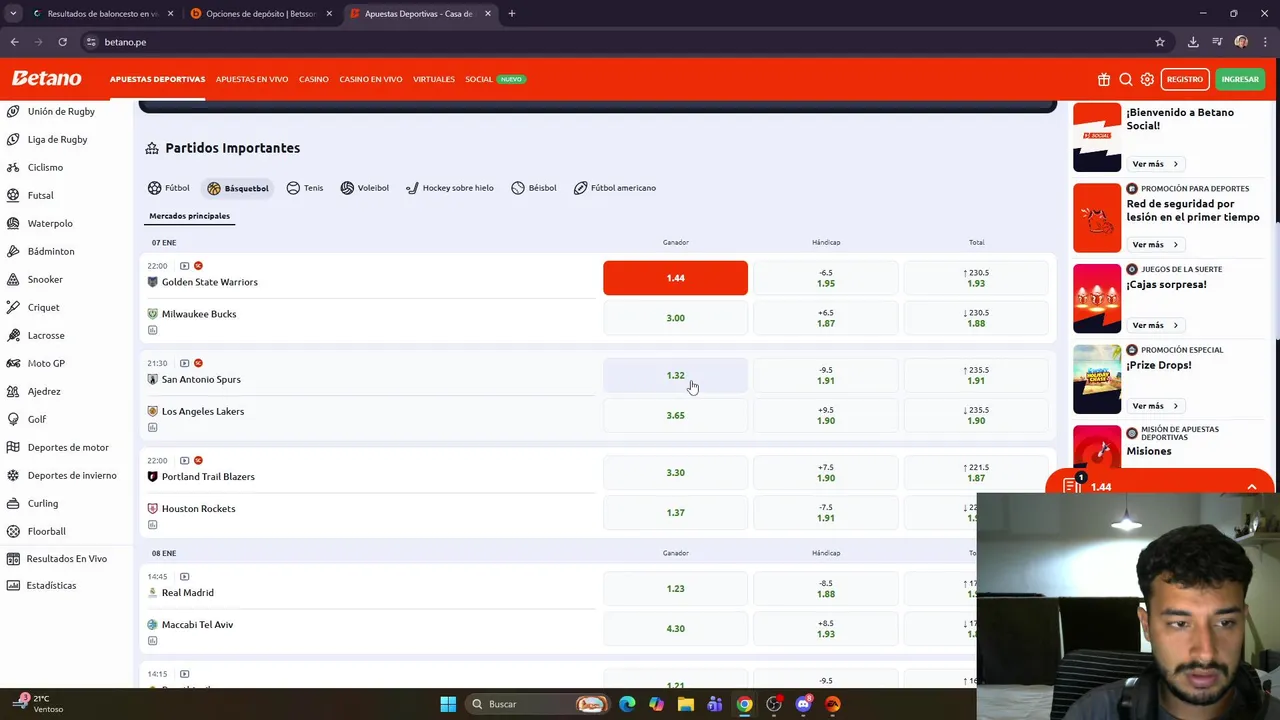
Task: Select Milwaukee Bucks winner odds 3.00
Action: [675, 318]
